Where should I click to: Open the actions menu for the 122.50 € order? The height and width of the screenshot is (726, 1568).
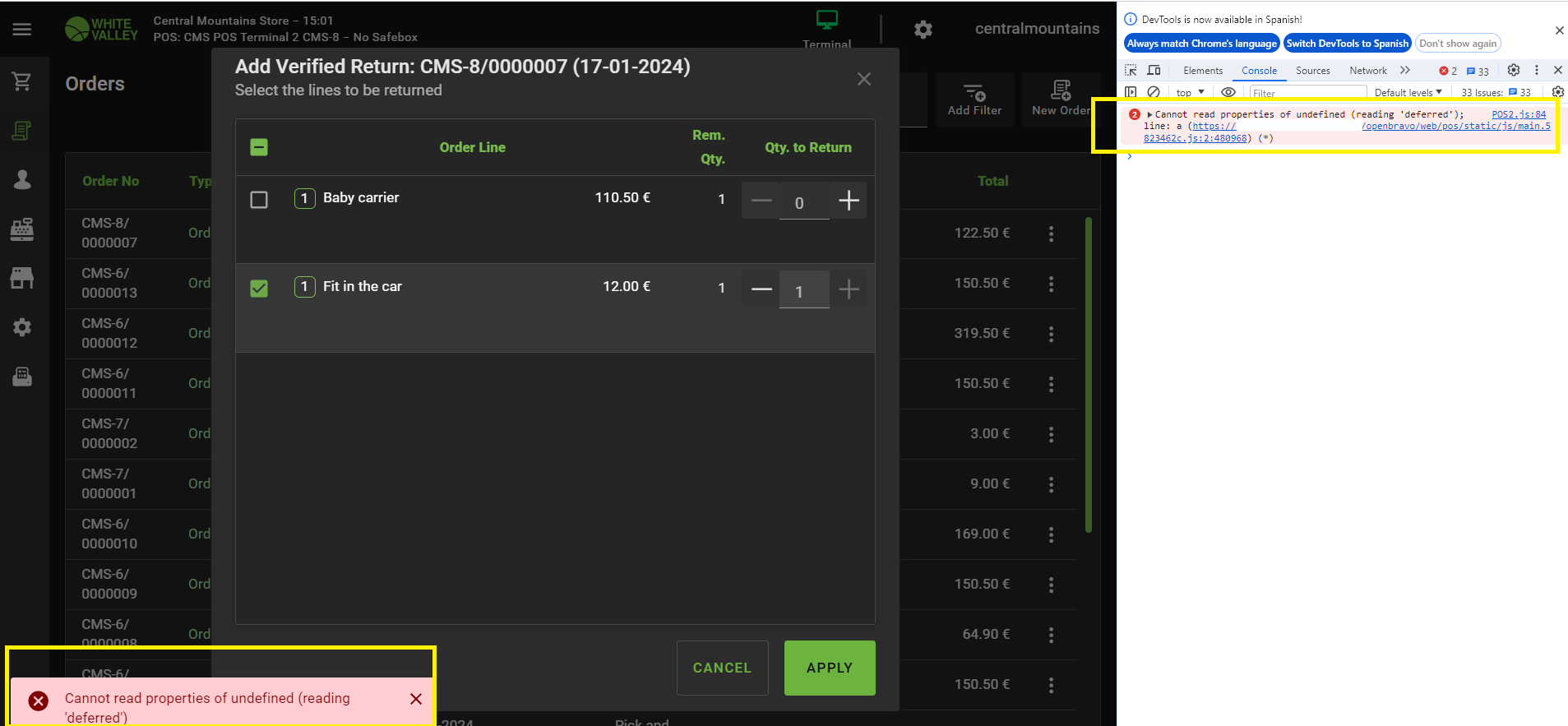(x=1051, y=234)
